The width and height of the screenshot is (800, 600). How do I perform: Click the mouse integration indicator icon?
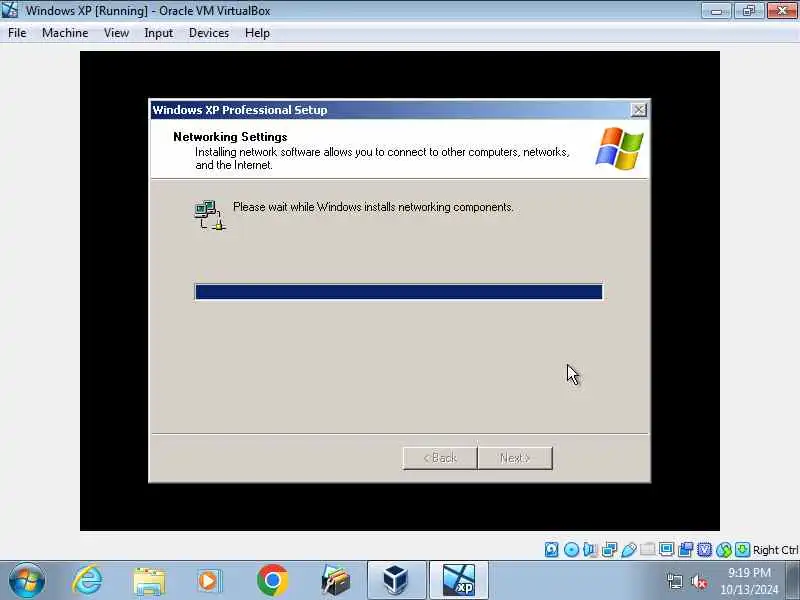(723, 549)
